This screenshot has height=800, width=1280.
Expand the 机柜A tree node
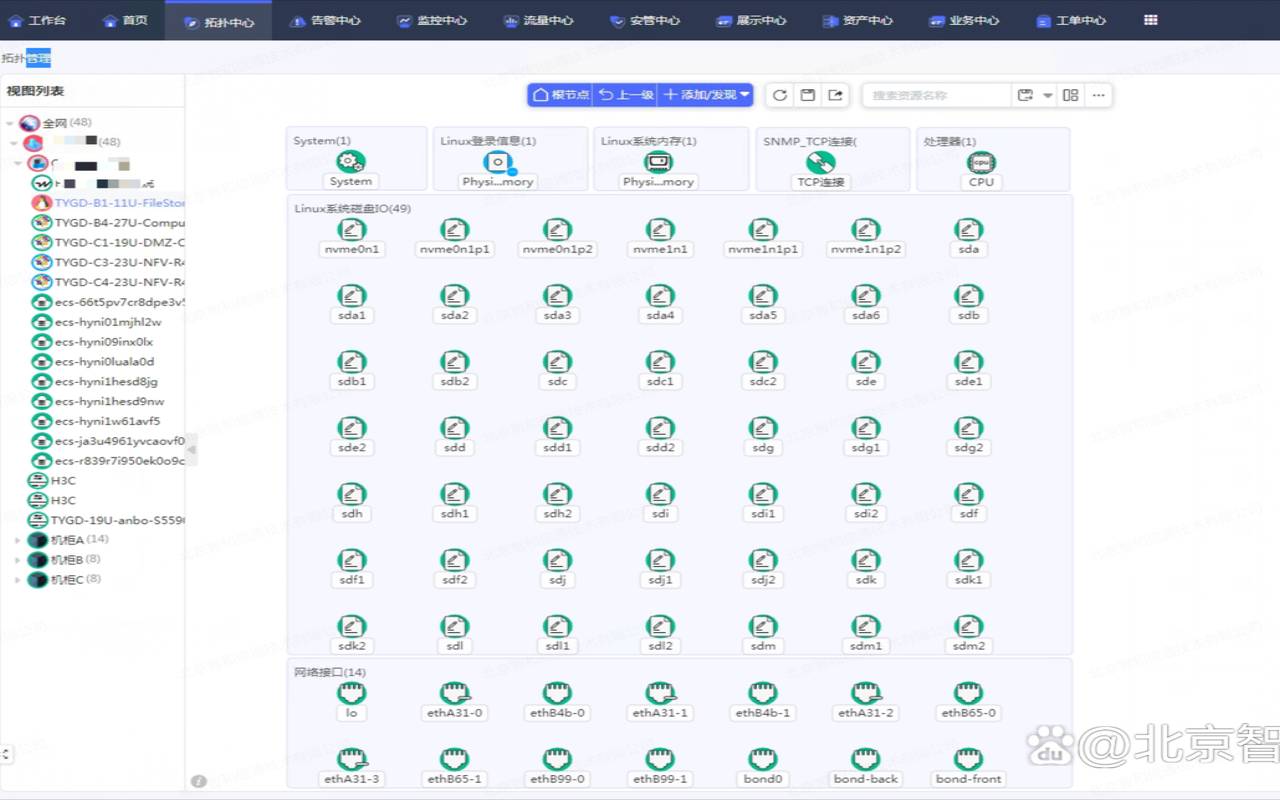coord(18,540)
